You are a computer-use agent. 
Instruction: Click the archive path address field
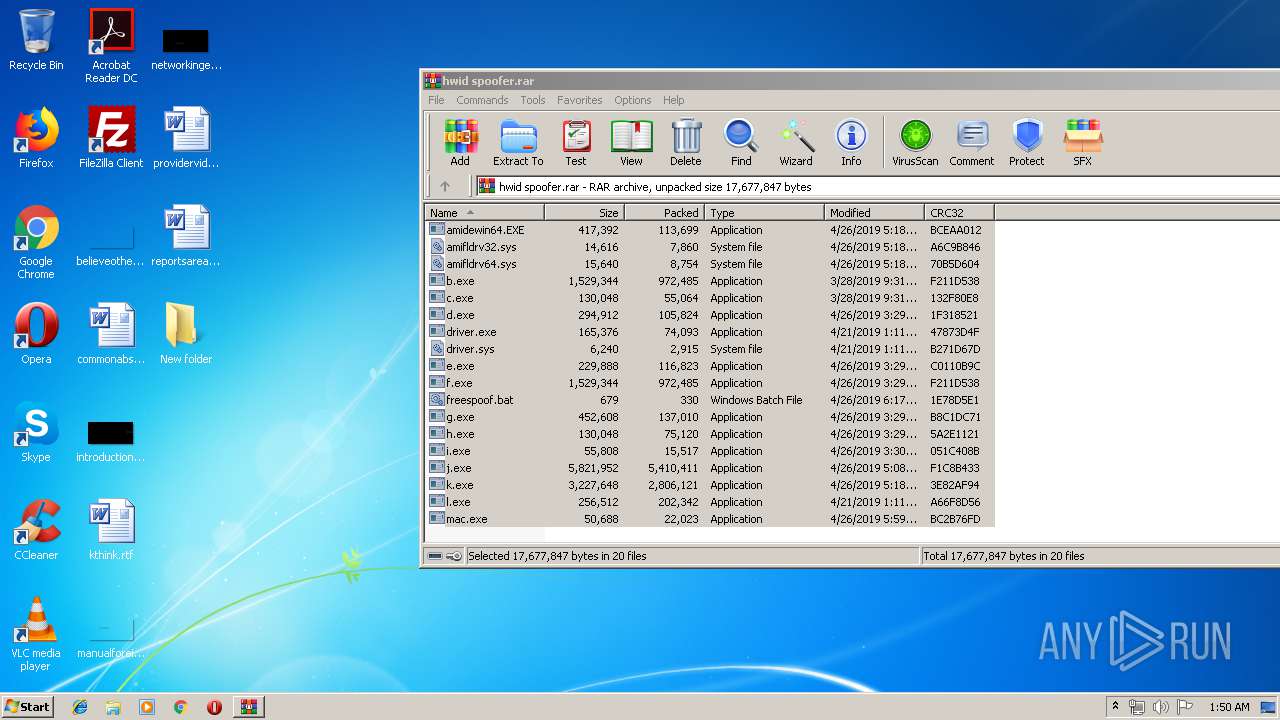pyautogui.click(x=877, y=186)
